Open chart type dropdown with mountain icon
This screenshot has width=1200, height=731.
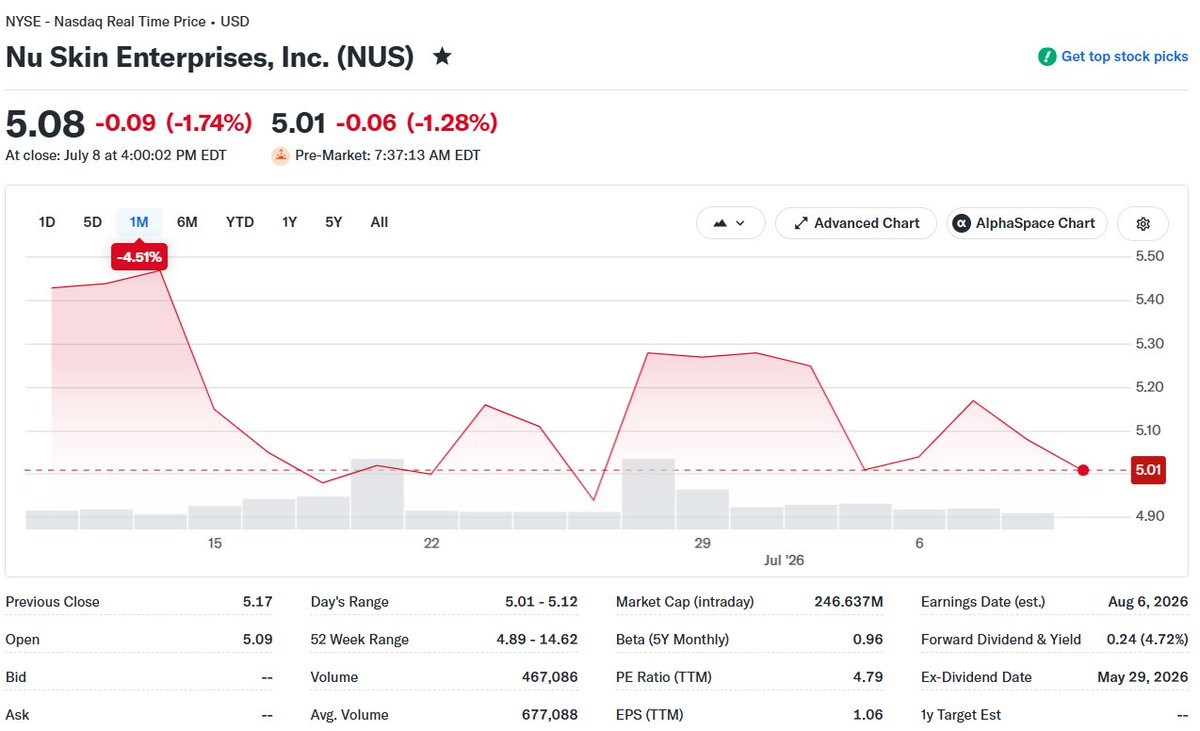point(731,223)
